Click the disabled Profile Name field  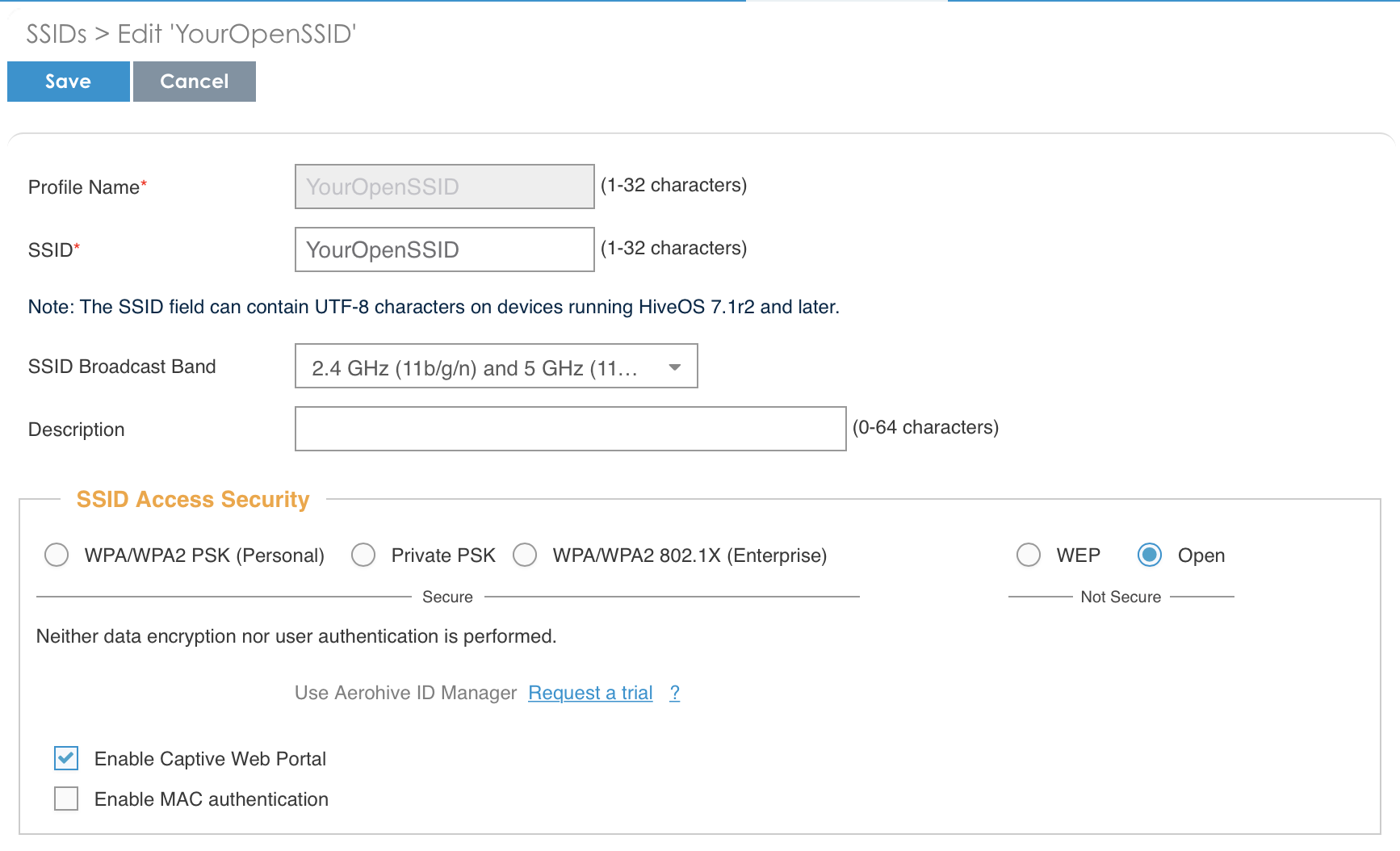tap(444, 187)
